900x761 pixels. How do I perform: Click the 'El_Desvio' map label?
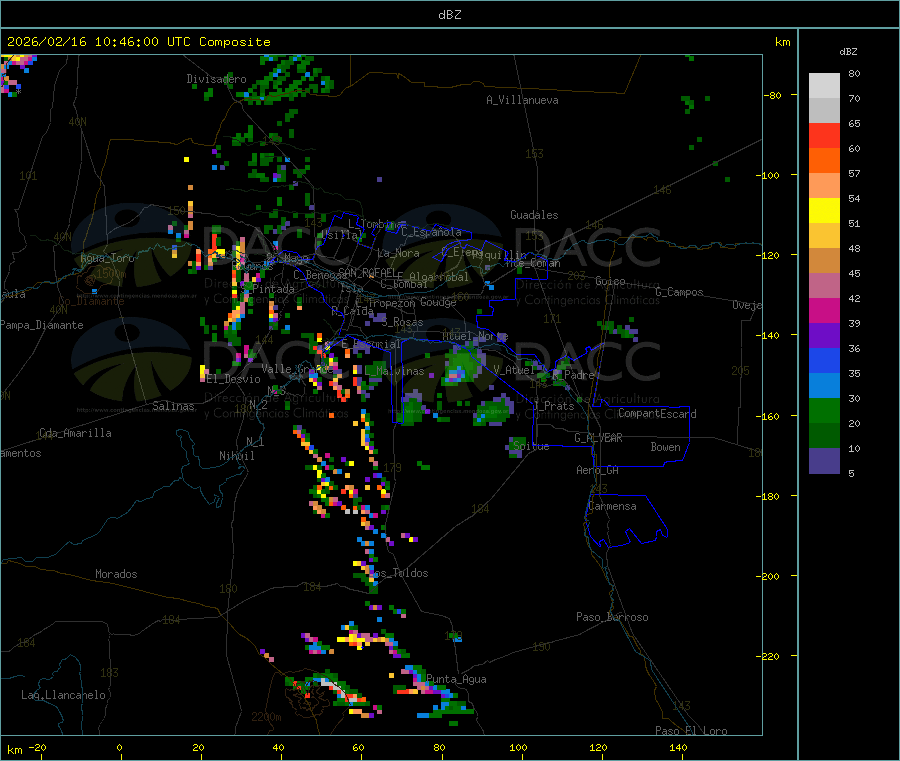click(x=233, y=379)
